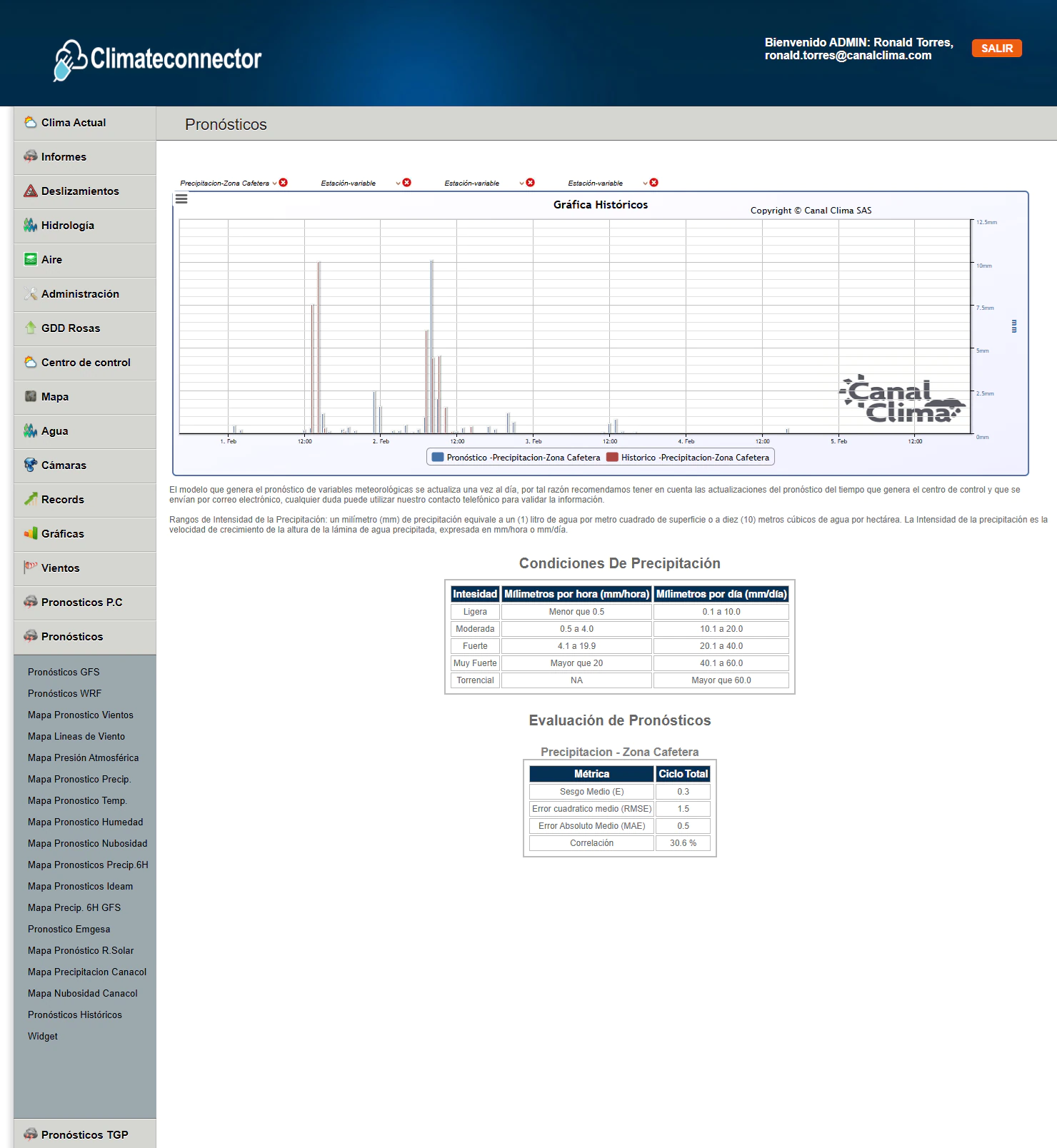Click the Climateconnector logo

158,59
